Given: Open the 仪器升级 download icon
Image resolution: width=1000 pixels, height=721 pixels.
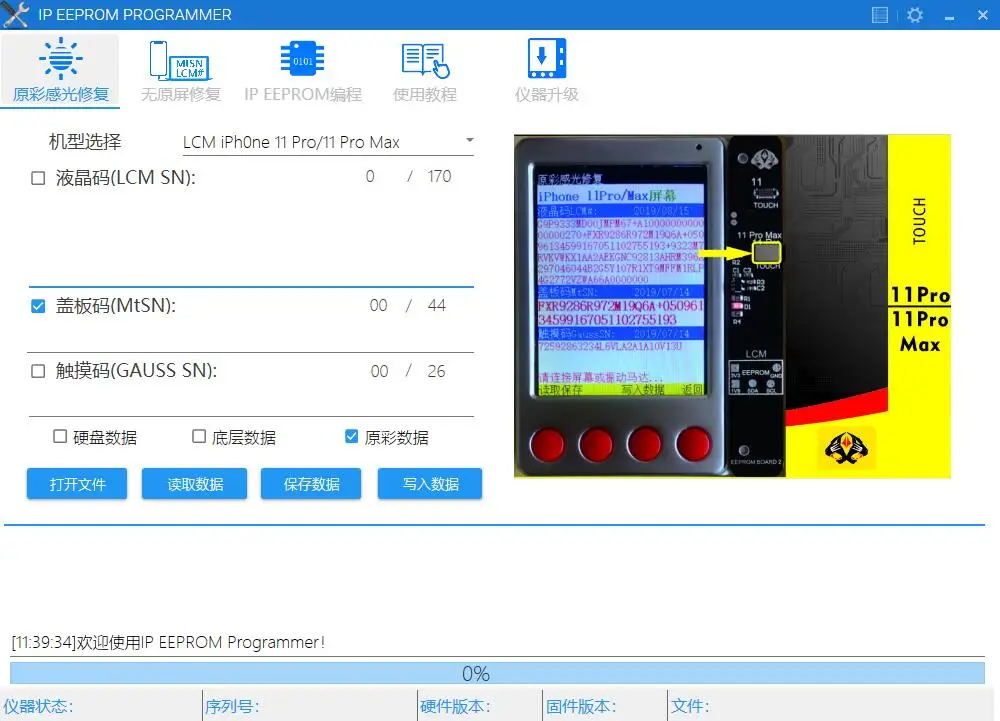Looking at the screenshot, I should pos(547,58).
